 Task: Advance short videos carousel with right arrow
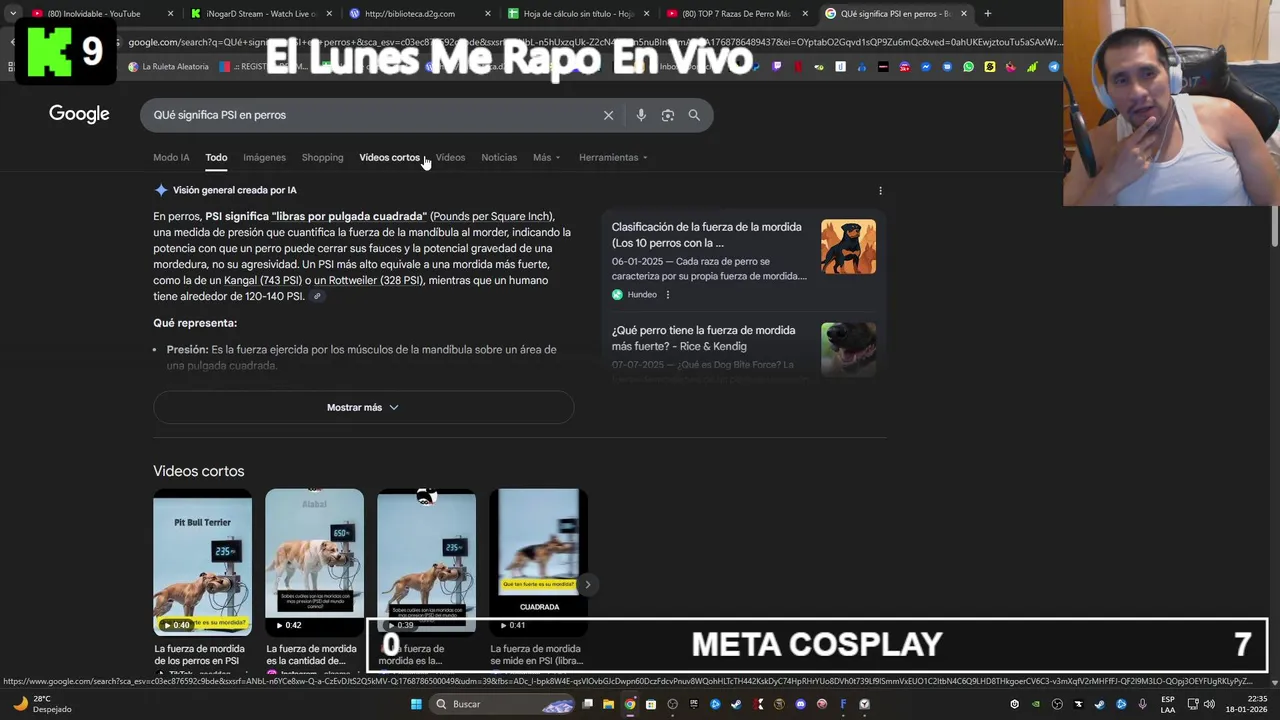click(588, 584)
